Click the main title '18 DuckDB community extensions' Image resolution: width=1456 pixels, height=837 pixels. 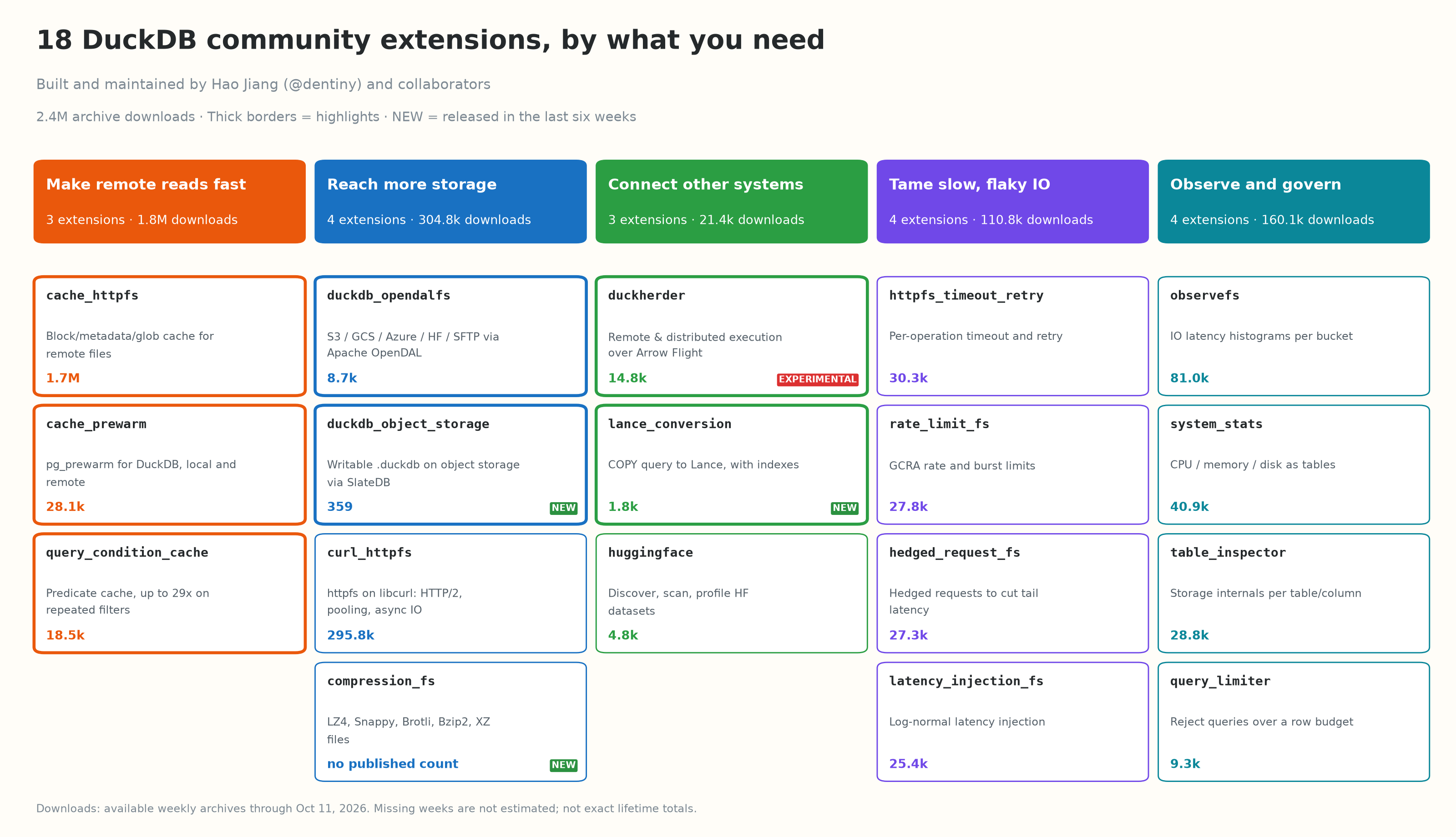[430, 41]
